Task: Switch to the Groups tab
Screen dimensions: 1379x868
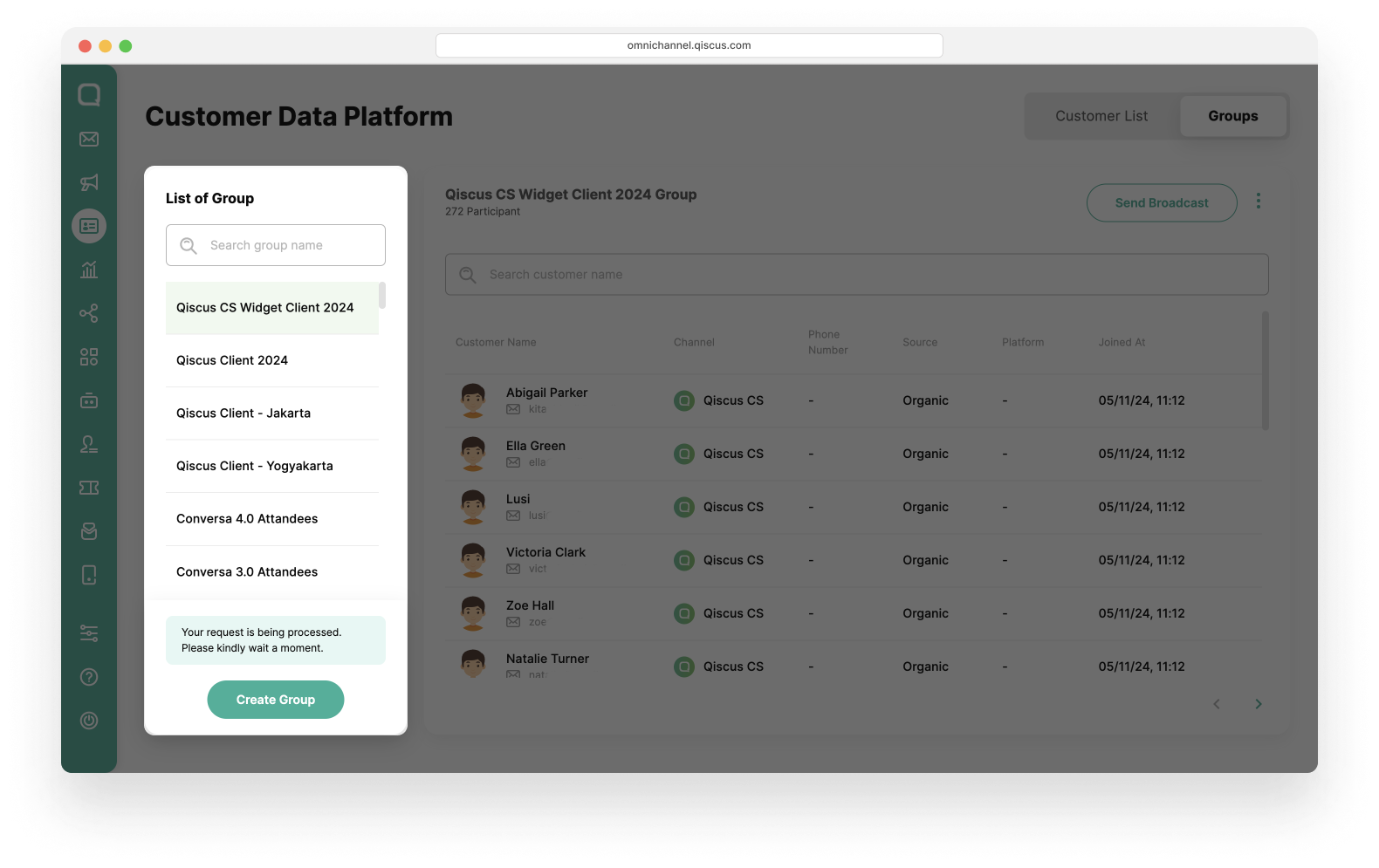Action: tap(1233, 116)
